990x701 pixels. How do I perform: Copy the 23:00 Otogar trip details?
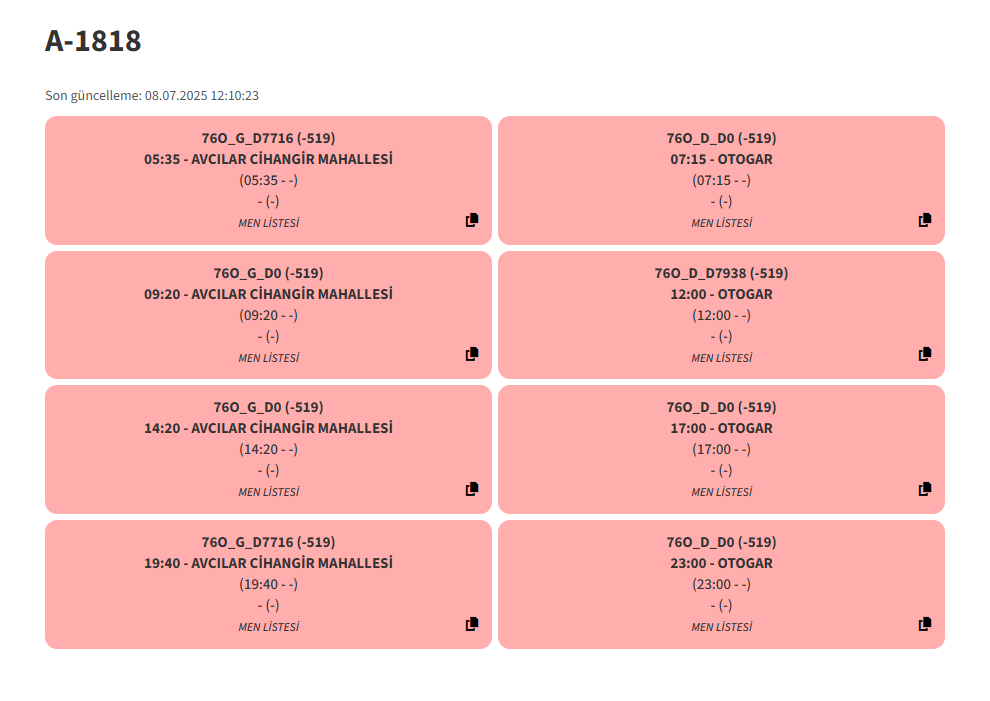924,624
